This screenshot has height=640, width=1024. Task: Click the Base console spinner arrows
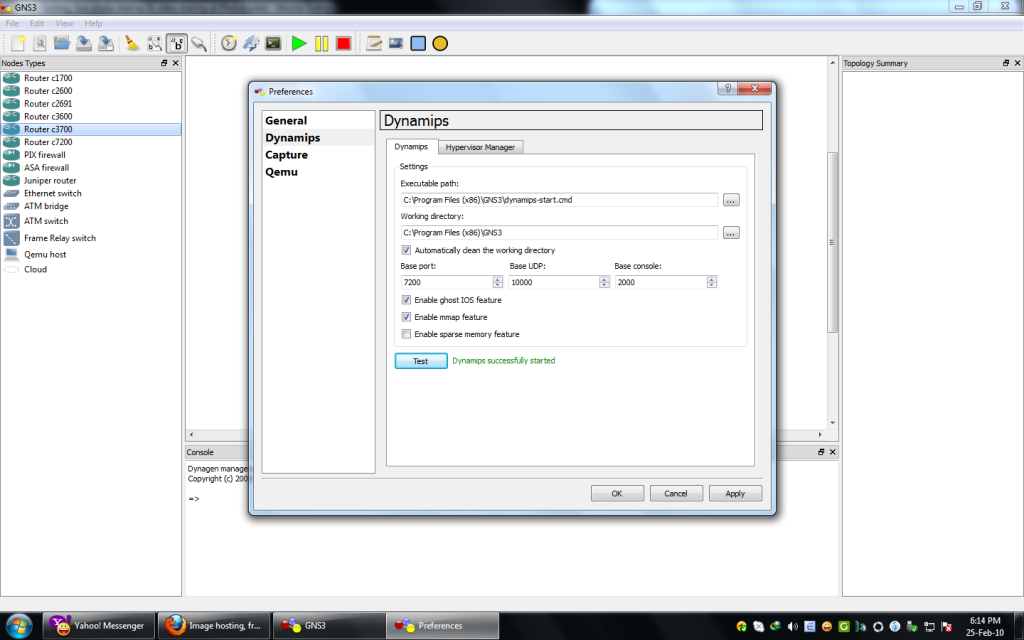pos(712,282)
